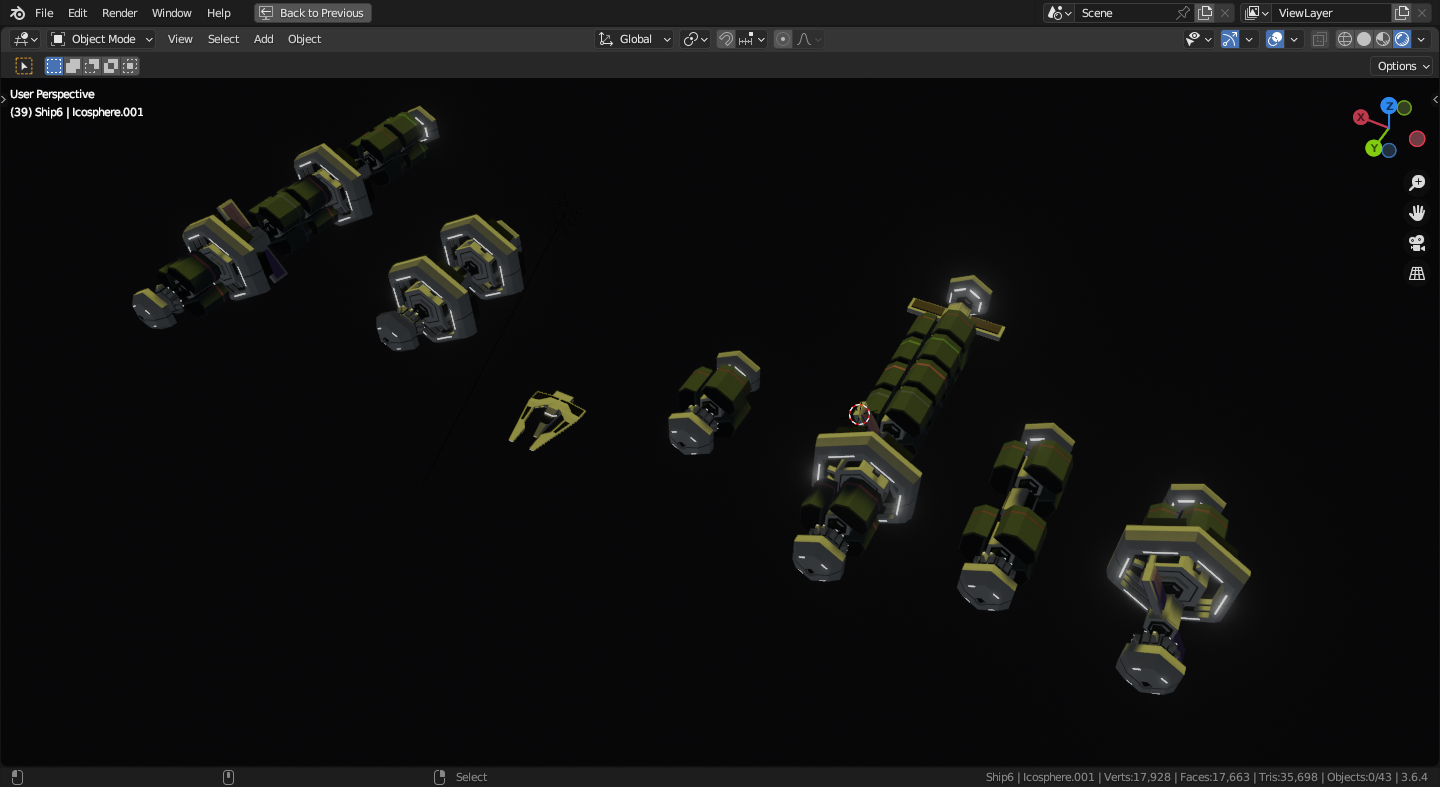The image size is (1440, 787).
Task: Open the Render menu
Action: tap(120, 13)
